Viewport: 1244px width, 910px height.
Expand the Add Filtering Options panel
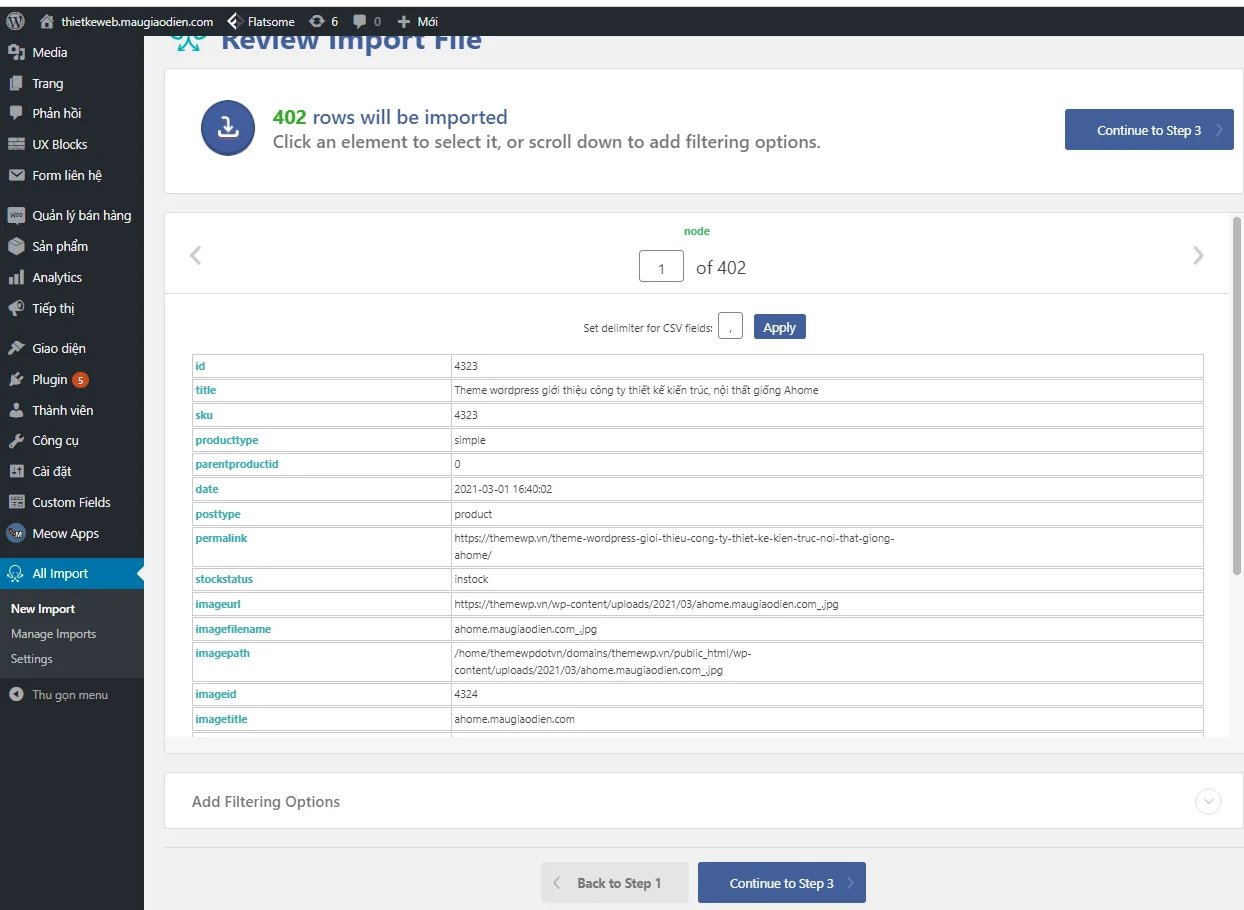pos(266,801)
